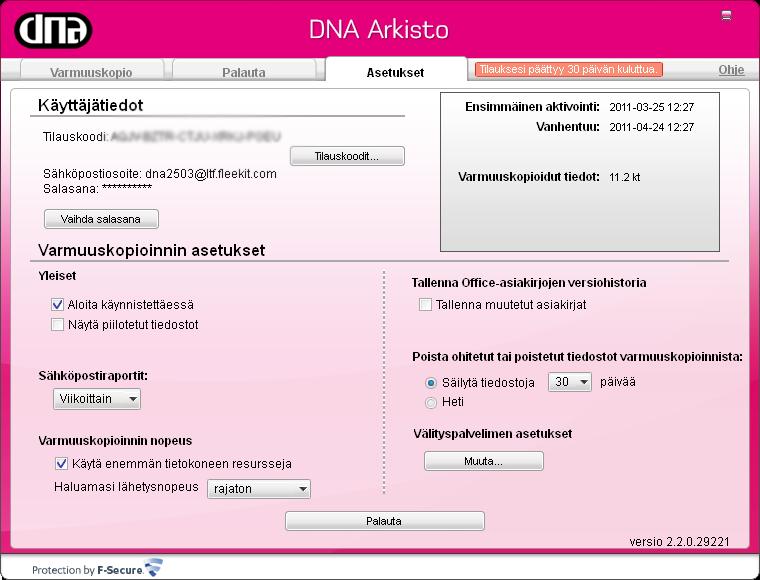
Task: Click the subscription expiring notice banner
Action: (x=569, y=69)
